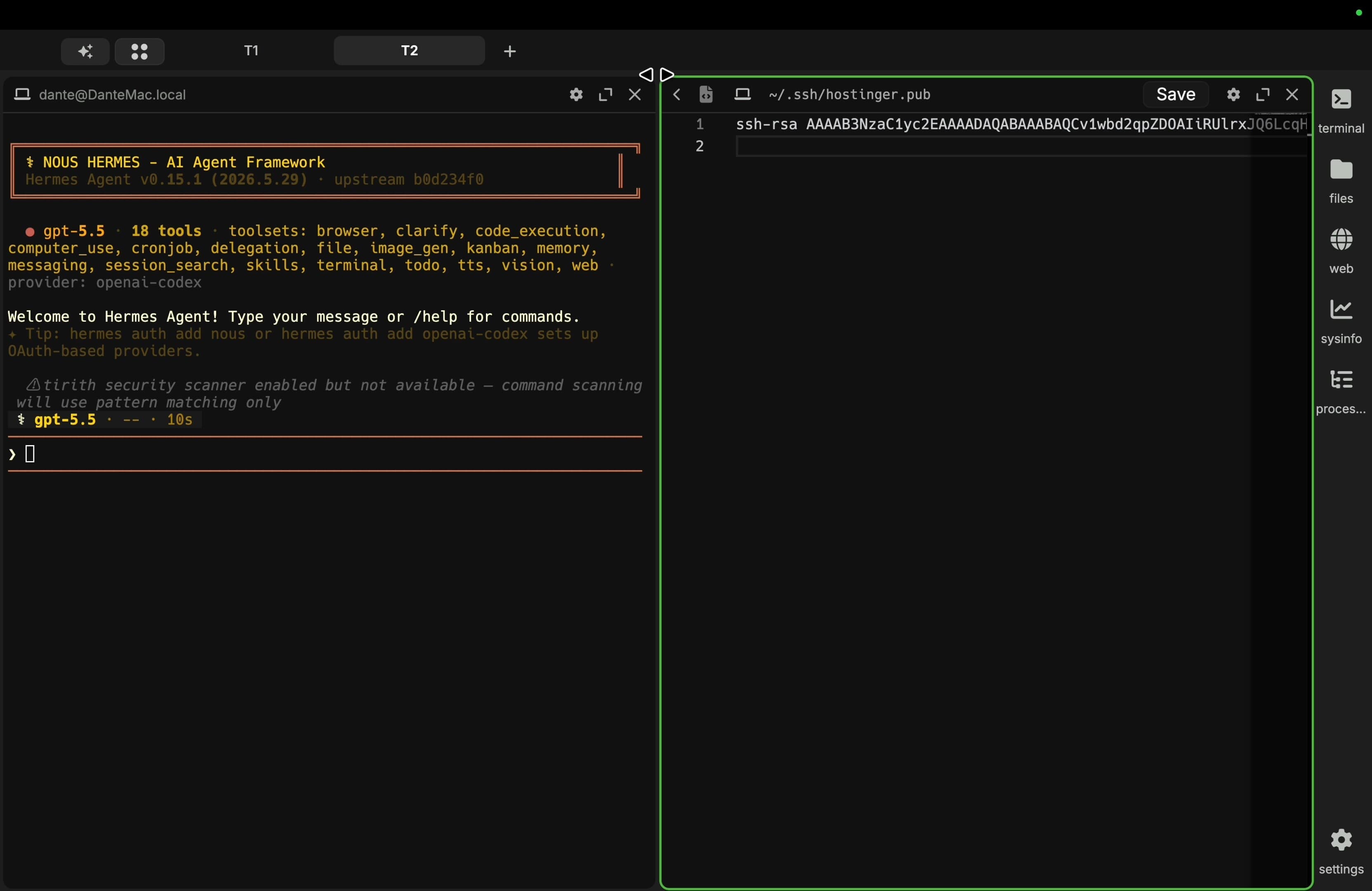Open the workspace grid switcher icon
Viewport: 1372px width, 891px height.
click(x=139, y=51)
